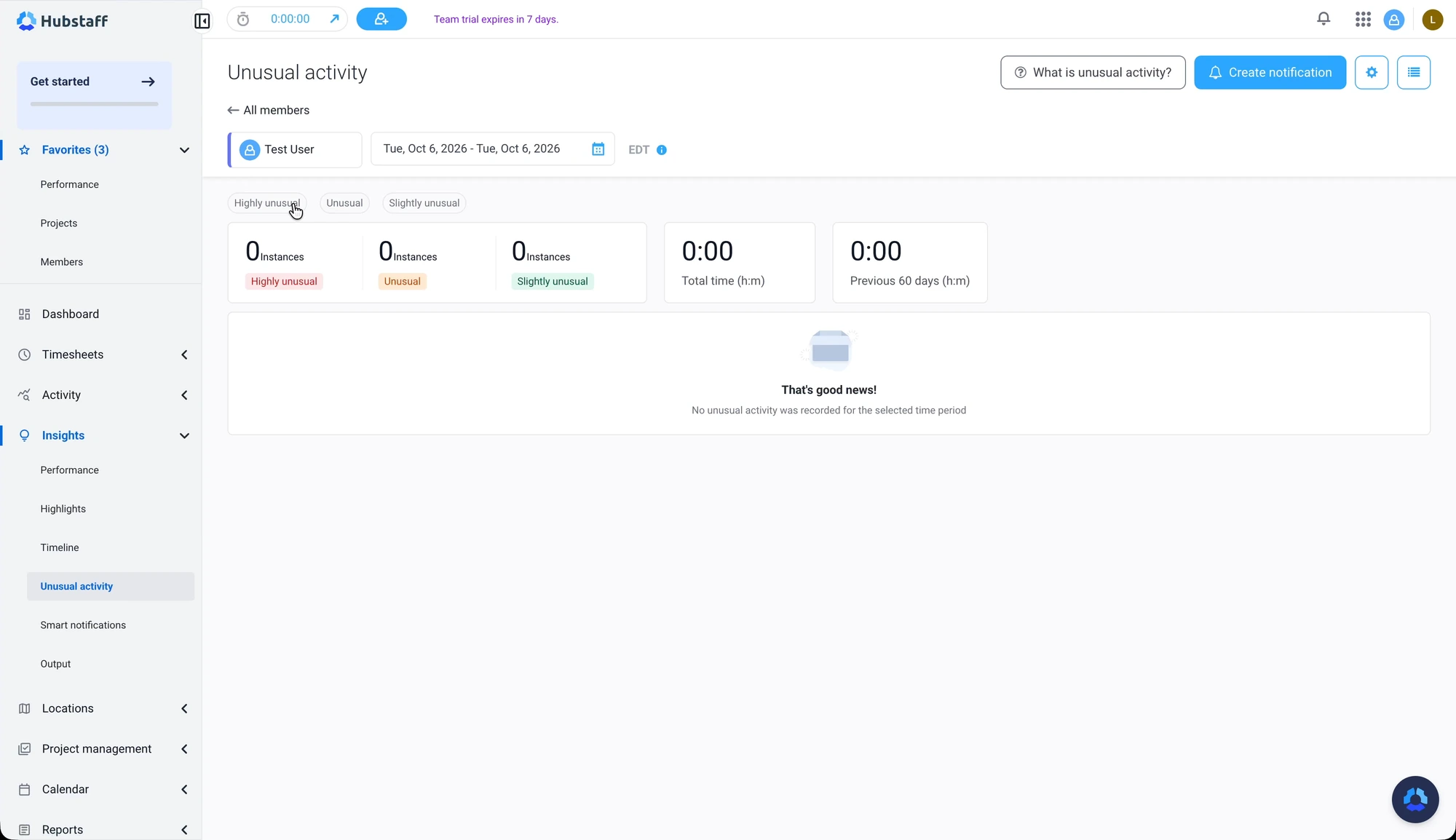1456x840 pixels.
Task: Click the date range field
Action: coord(493,148)
